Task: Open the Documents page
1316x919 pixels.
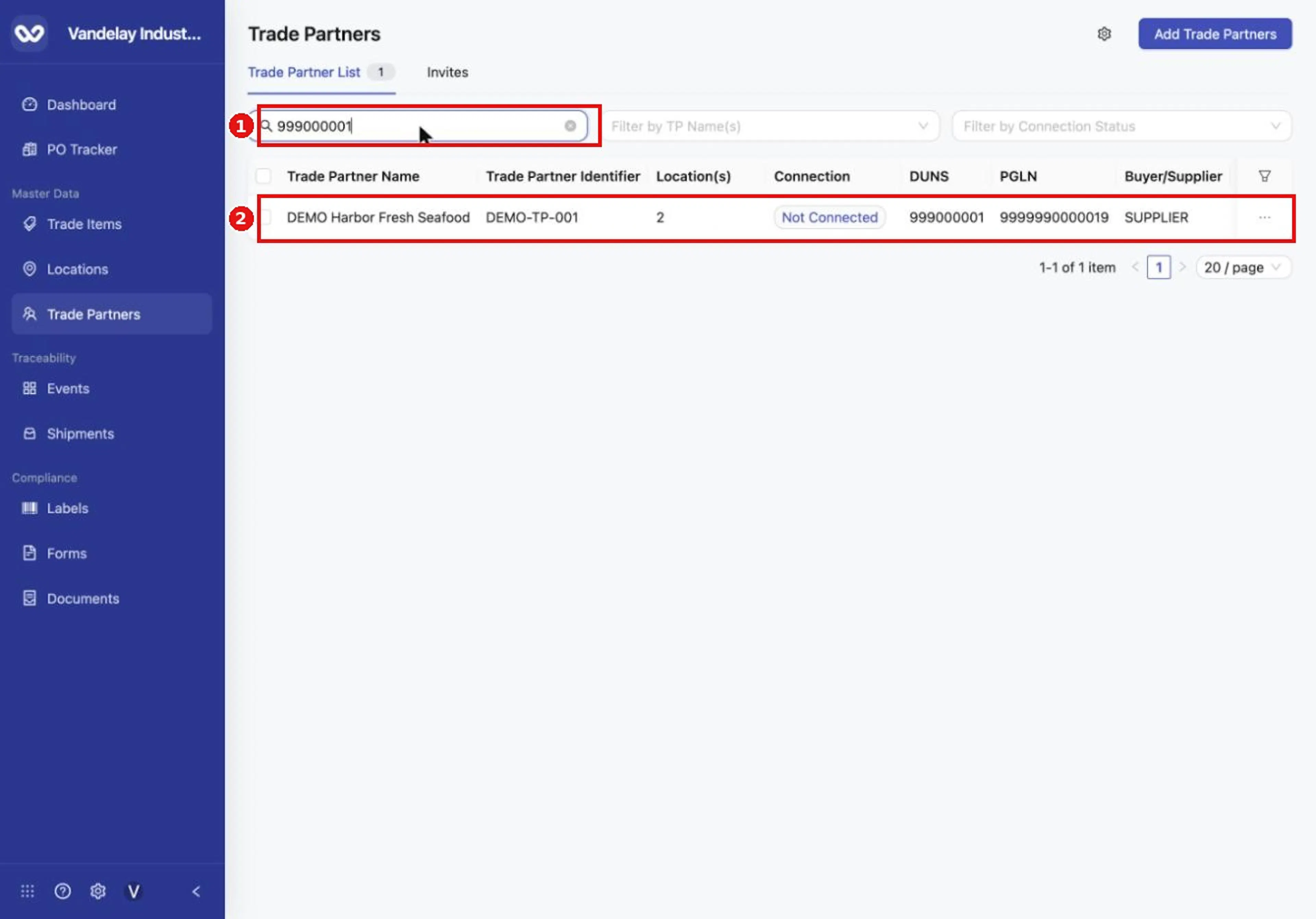Action: click(x=83, y=599)
